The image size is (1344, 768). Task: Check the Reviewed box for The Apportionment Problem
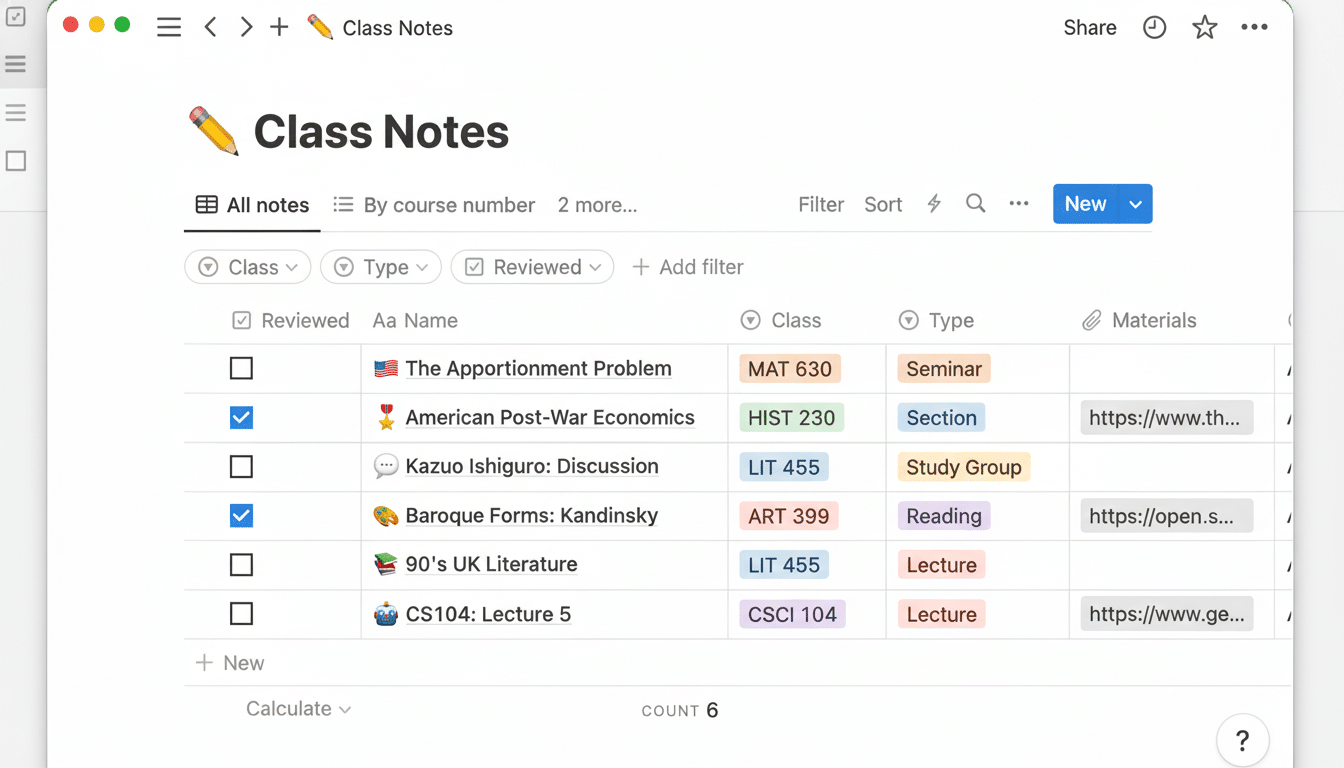[241, 368]
